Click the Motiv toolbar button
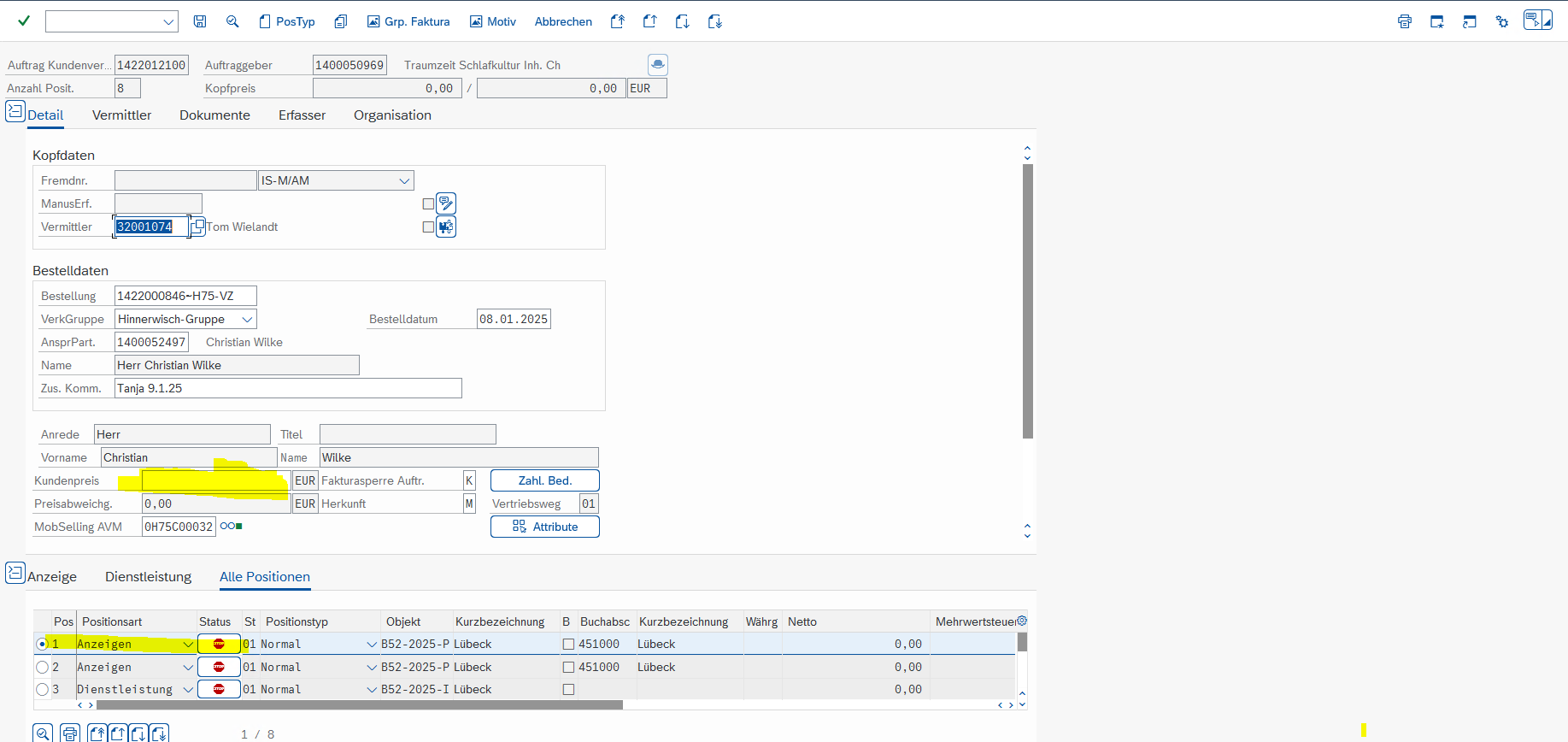Image resolution: width=1568 pixels, height=742 pixels. pos(493,21)
